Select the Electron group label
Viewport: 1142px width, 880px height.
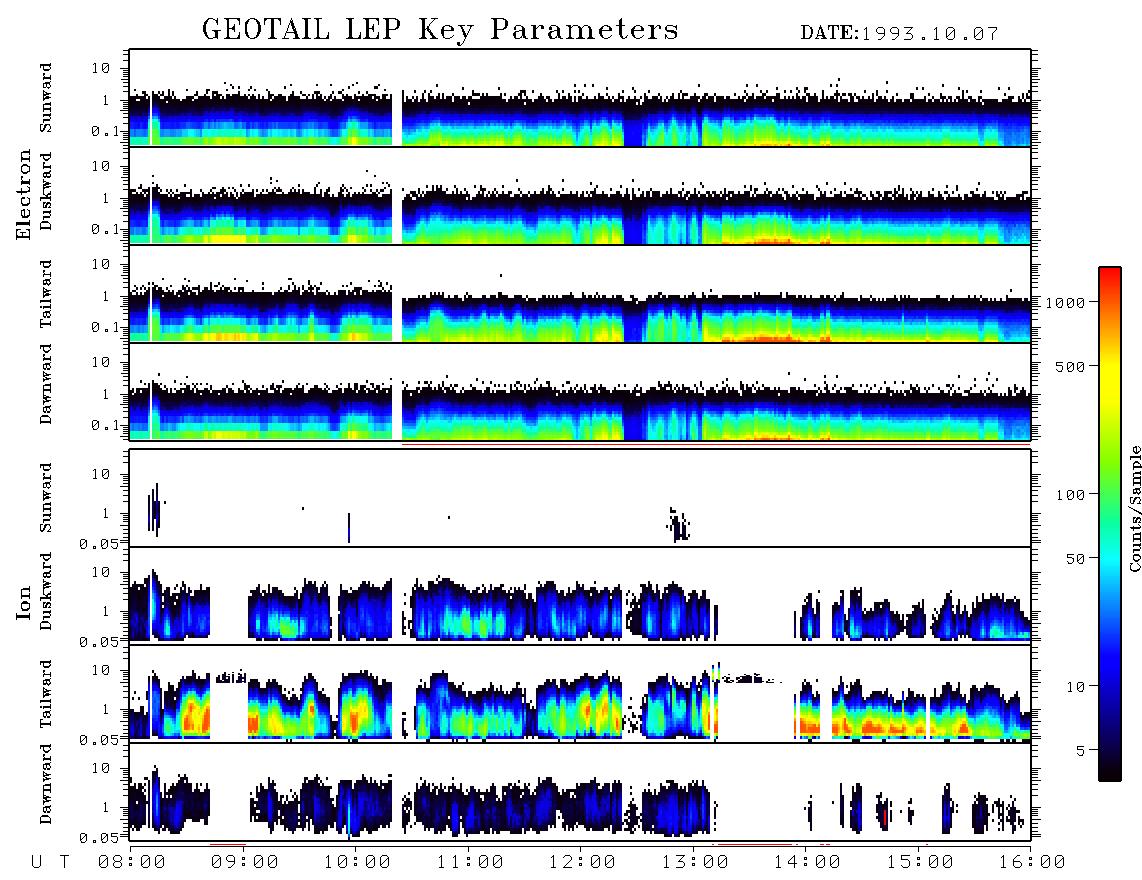pos(23,194)
